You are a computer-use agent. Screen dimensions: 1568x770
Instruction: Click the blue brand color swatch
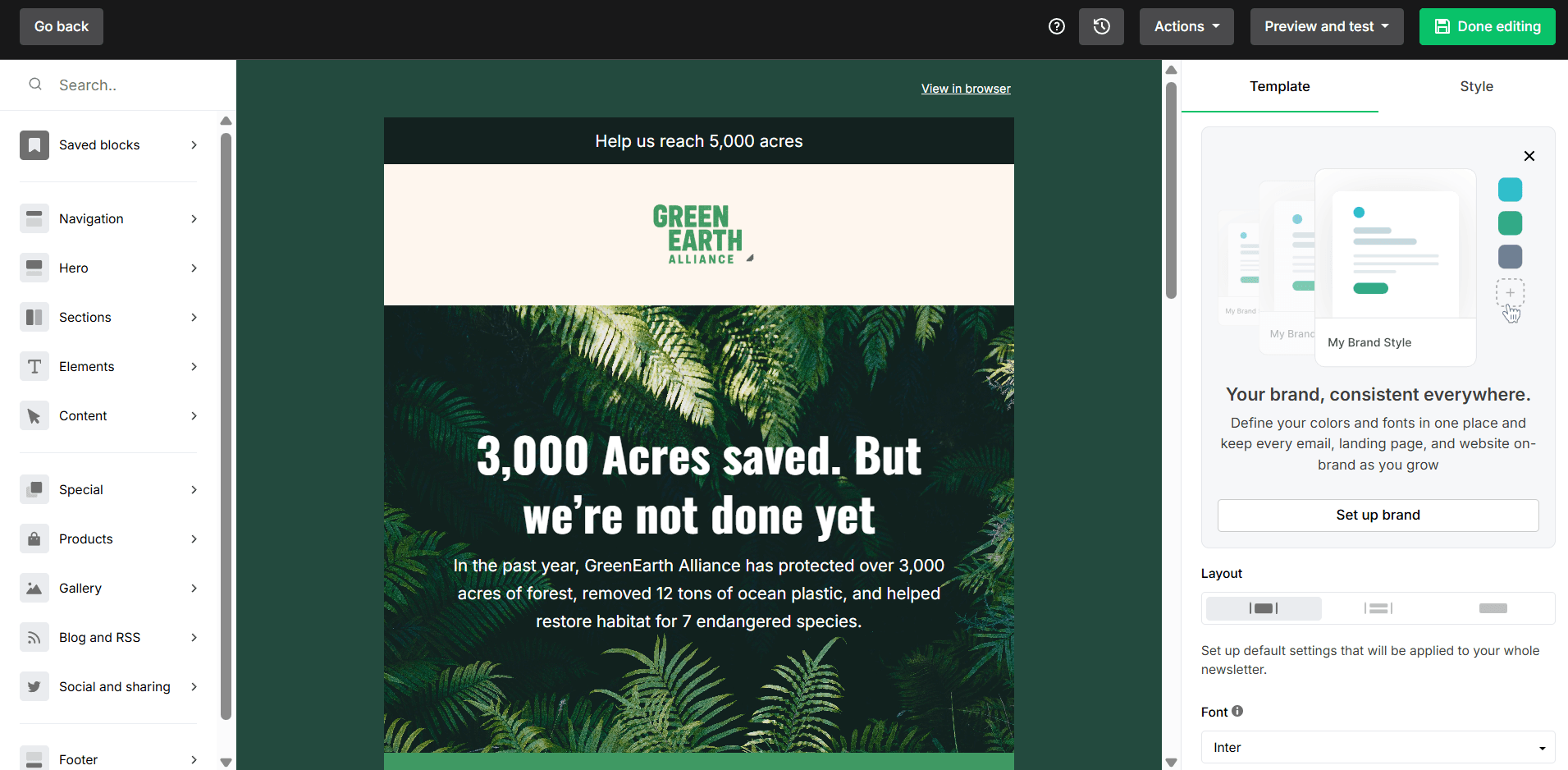(1510, 190)
